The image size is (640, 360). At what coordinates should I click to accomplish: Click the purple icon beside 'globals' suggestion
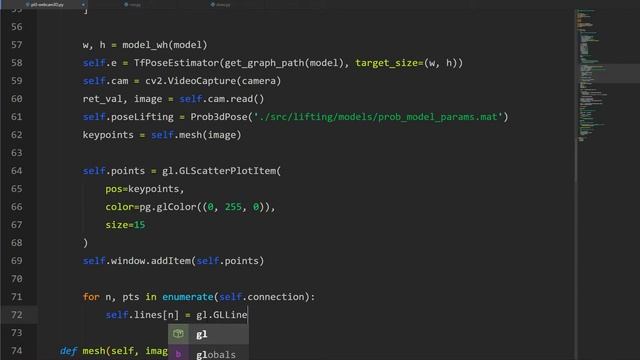click(178, 354)
